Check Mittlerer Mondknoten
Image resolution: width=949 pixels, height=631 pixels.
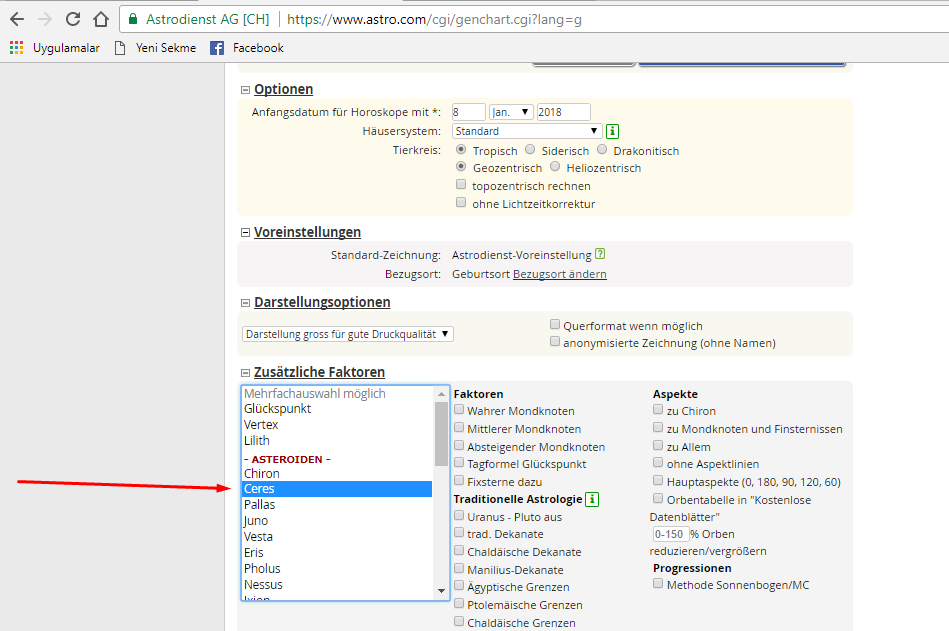click(x=459, y=428)
